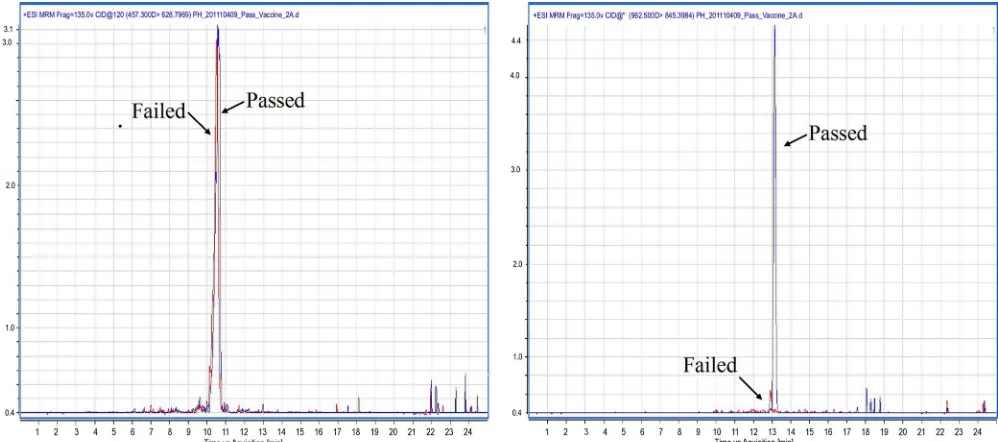The image size is (998, 442).
Task: Click the 0.4 y-axis label of the 457.300 chromatogram
Action: pos(12,413)
